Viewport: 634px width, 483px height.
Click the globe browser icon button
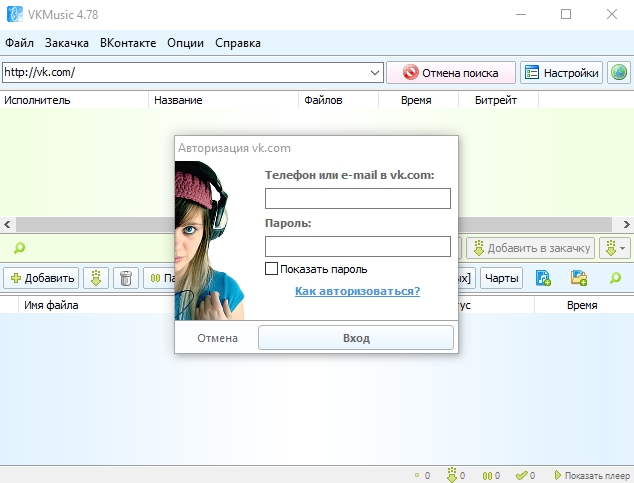(619, 73)
